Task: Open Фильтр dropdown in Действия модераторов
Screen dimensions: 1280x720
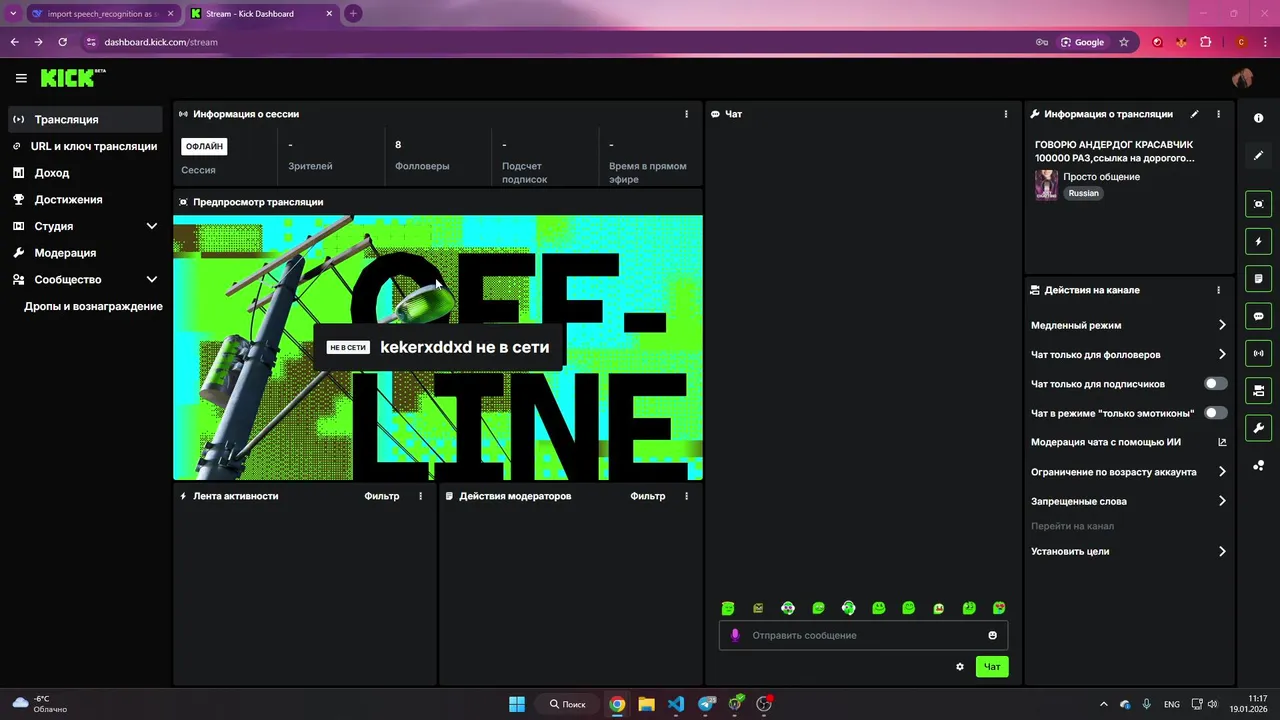Action: coord(647,496)
